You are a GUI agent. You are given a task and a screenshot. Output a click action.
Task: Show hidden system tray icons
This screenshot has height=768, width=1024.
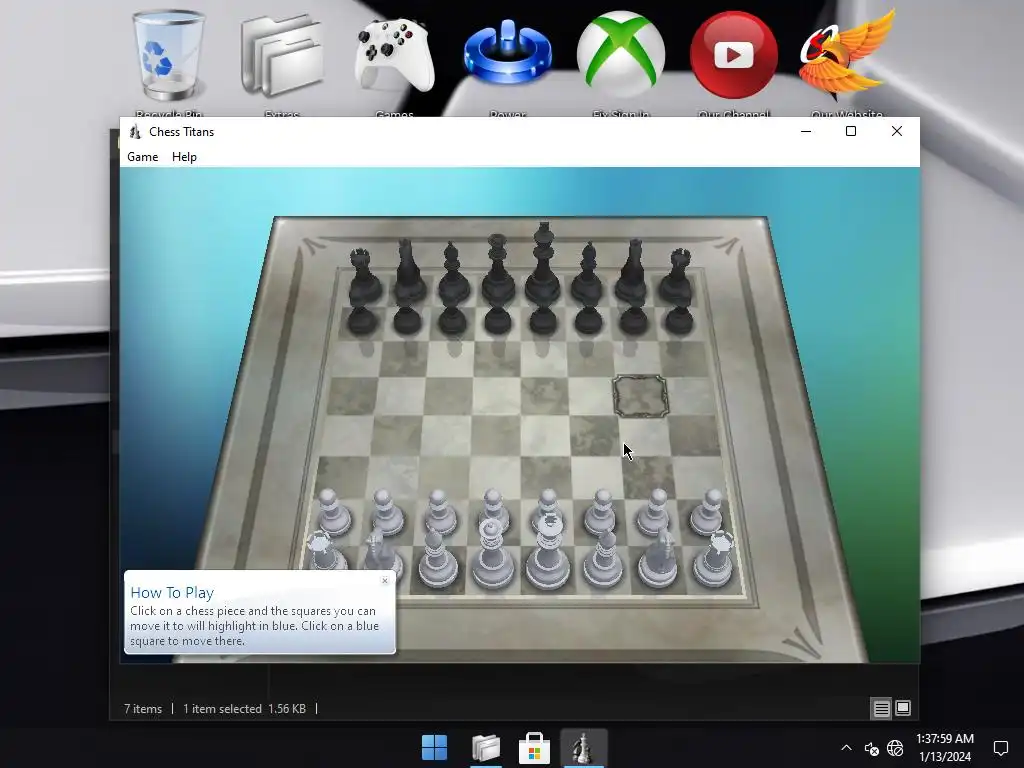pyautogui.click(x=846, y=748)
